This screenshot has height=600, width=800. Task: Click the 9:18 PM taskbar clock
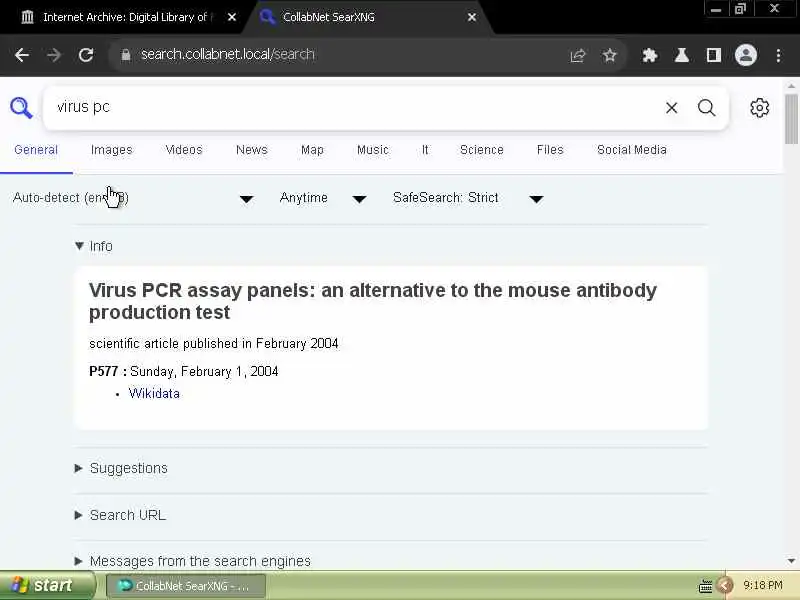(x=763, y=585)
